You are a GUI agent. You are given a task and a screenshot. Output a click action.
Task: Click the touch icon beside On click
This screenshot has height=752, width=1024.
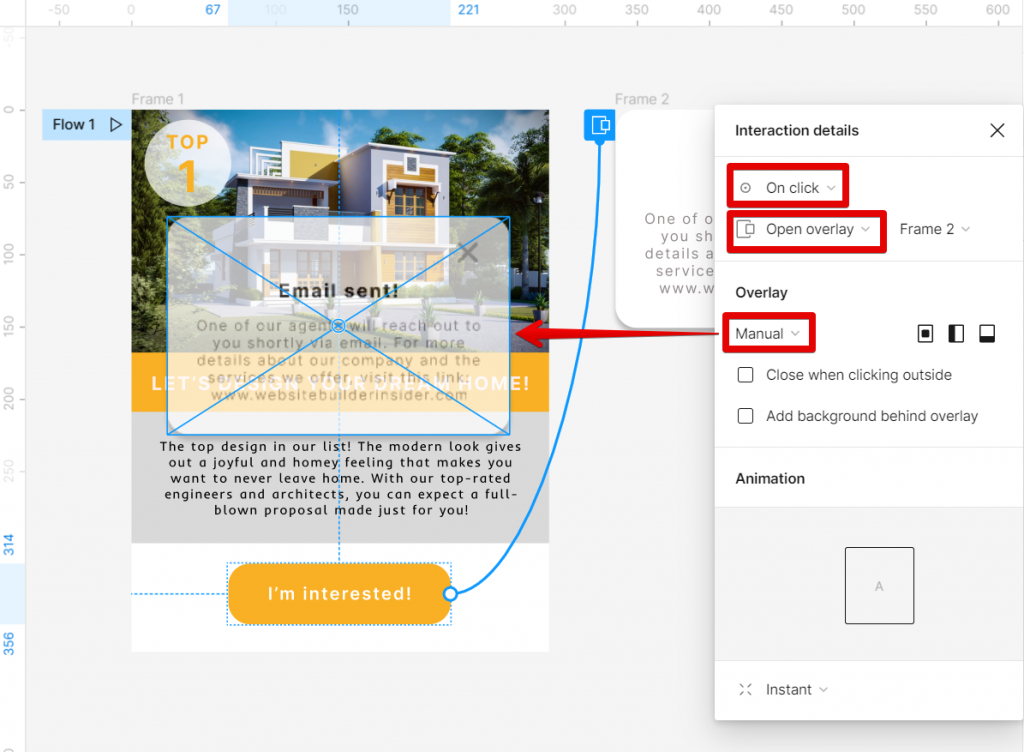point(745,186)
